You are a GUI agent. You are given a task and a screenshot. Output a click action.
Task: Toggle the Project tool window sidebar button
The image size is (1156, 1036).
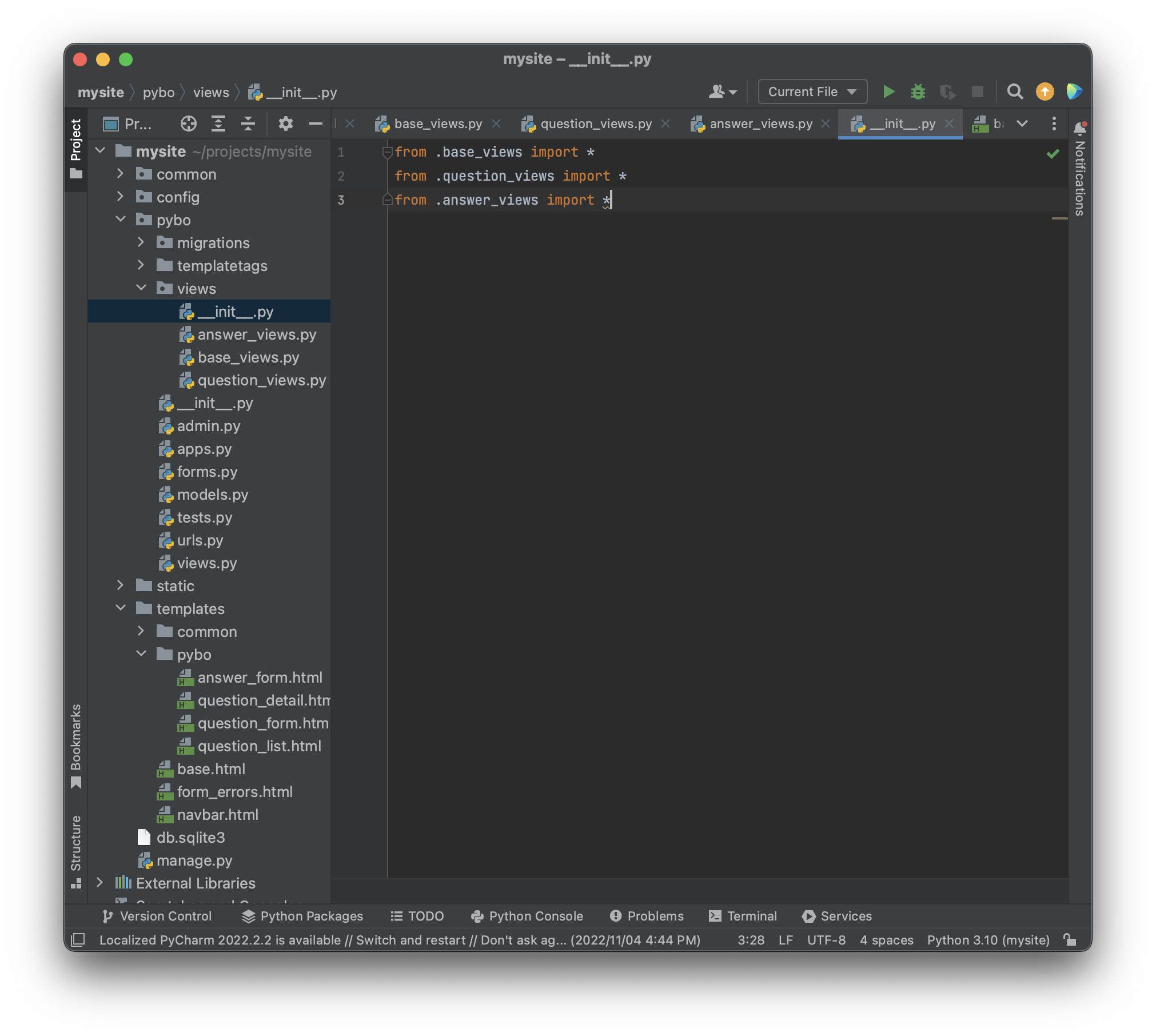coord(76,149)
